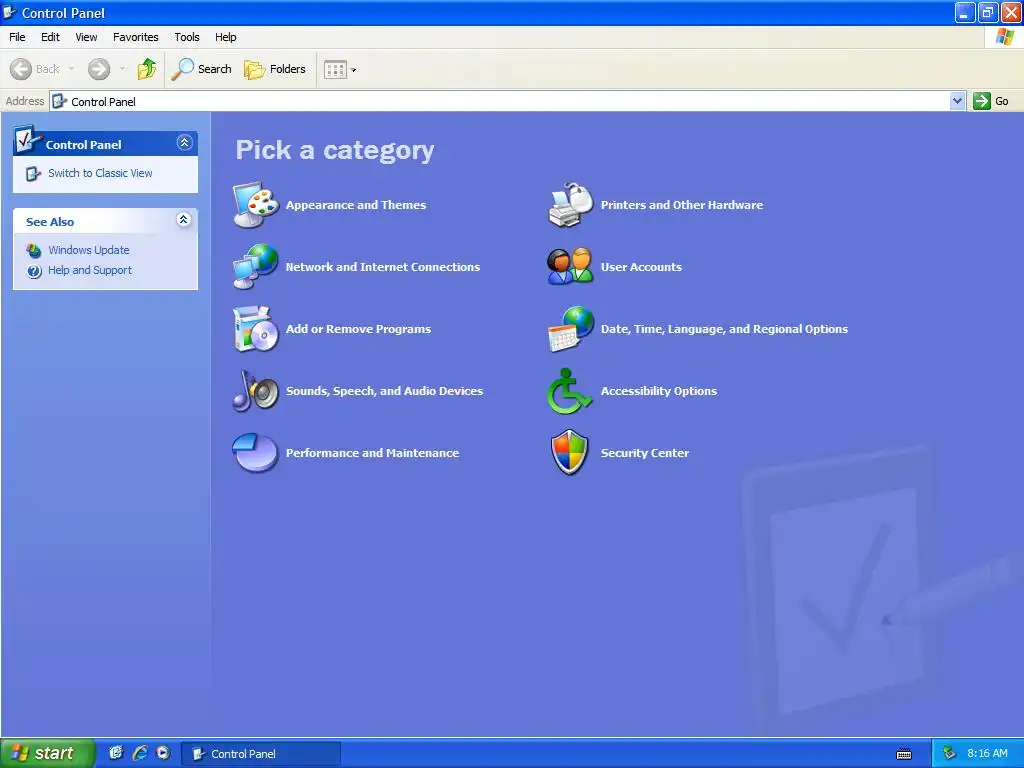The width and height of the screenshot is (1024, 768).
Task: Click the Control Panel taskbar button
Action: 260,754
